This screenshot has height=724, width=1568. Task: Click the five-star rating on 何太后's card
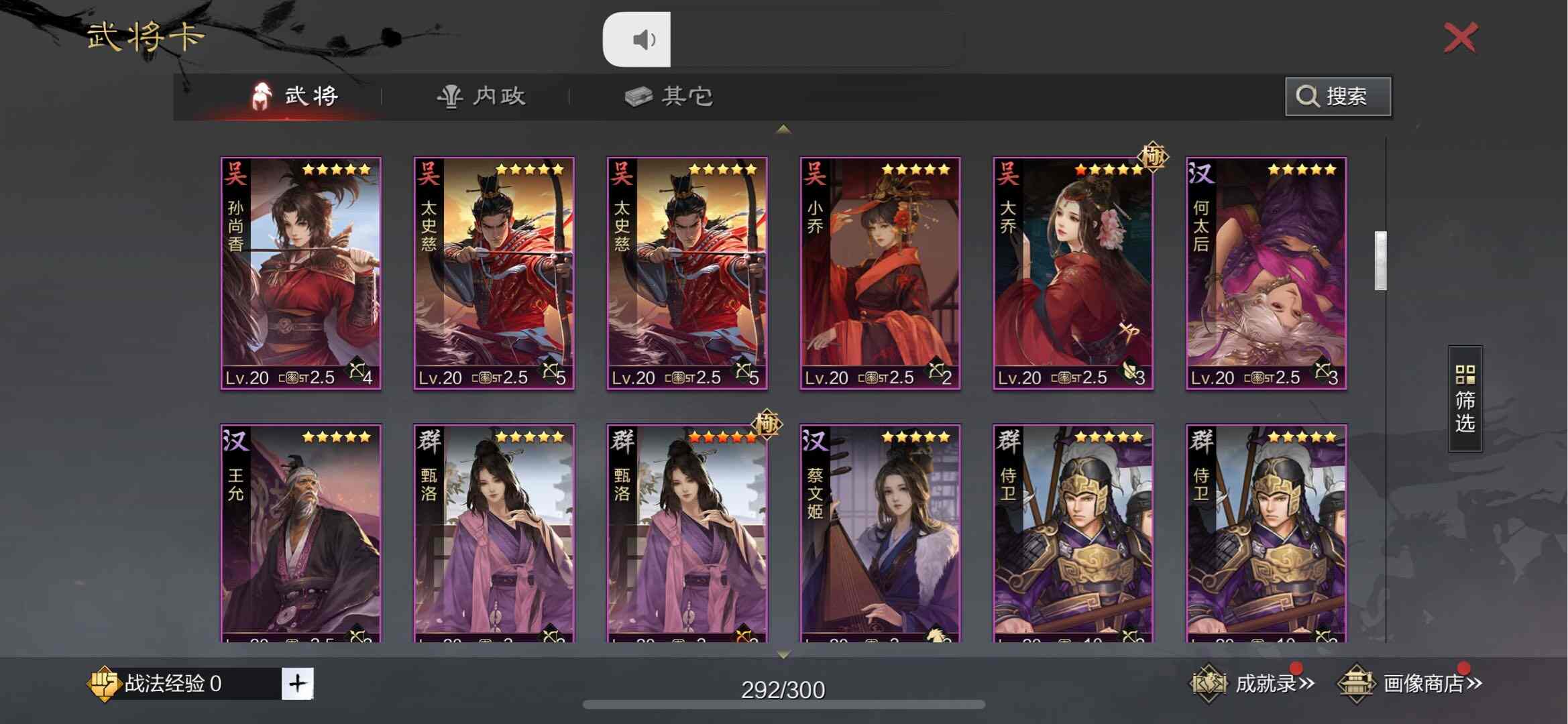[x=1302, y=170]
